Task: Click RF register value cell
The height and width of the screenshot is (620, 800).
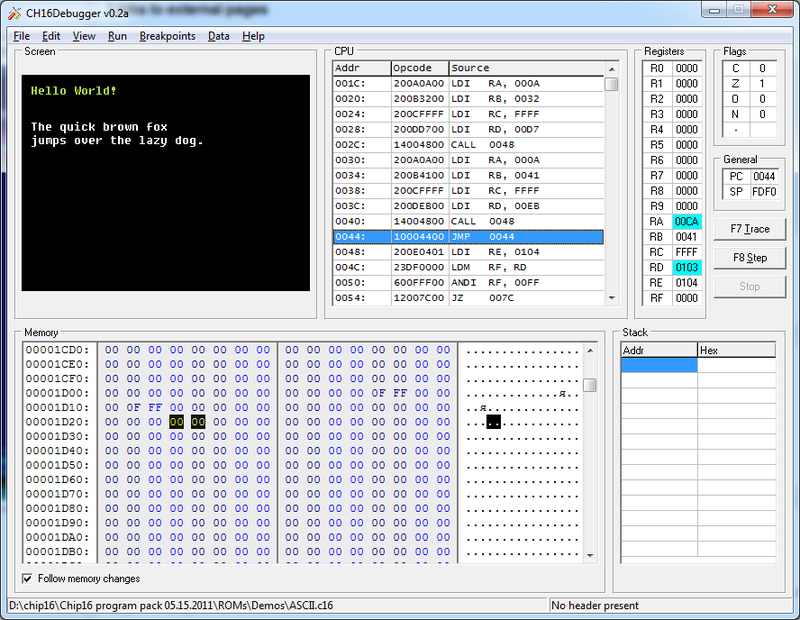Action: [687, 298]
